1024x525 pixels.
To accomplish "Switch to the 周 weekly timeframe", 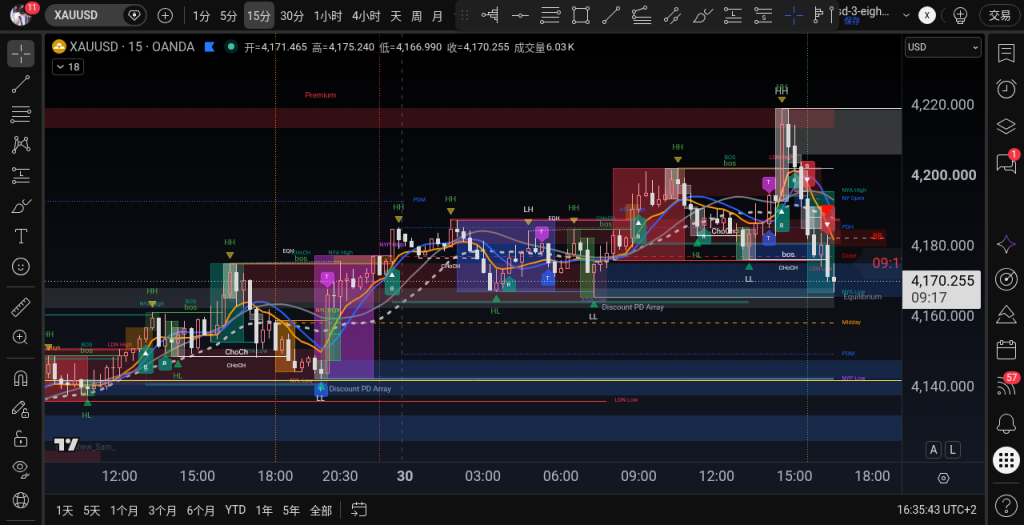I will (416, 16).
